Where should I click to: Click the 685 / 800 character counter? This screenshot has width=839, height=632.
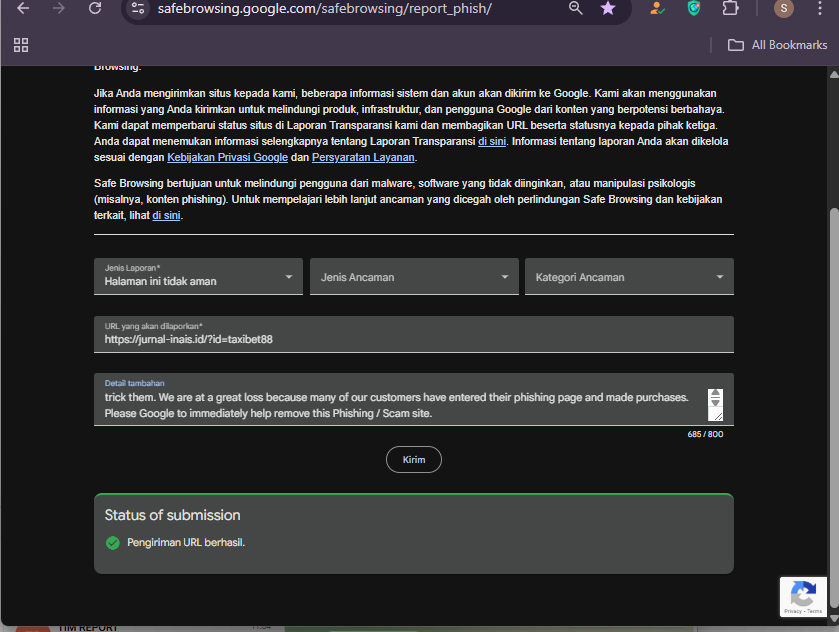coord(705,434)
